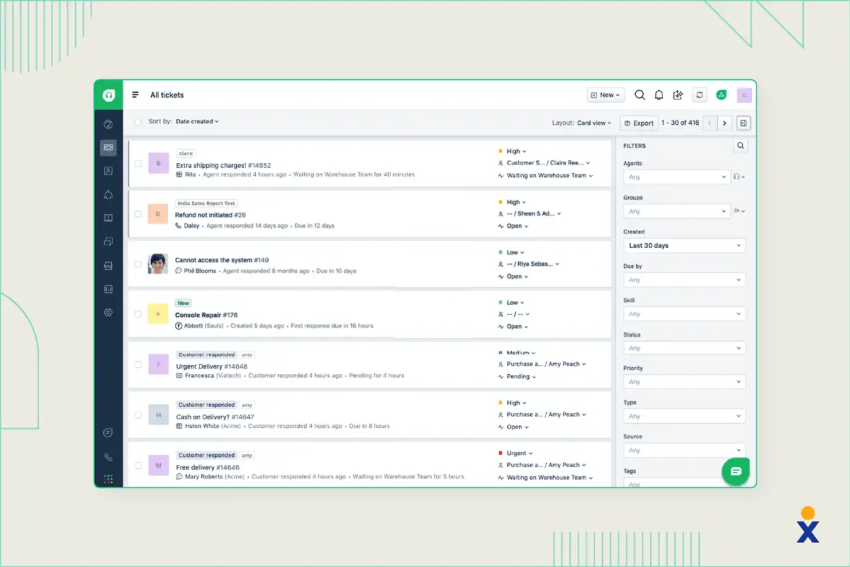Open the Agents filter dropdown
This screenshot has width=850, height=567.
676,177
